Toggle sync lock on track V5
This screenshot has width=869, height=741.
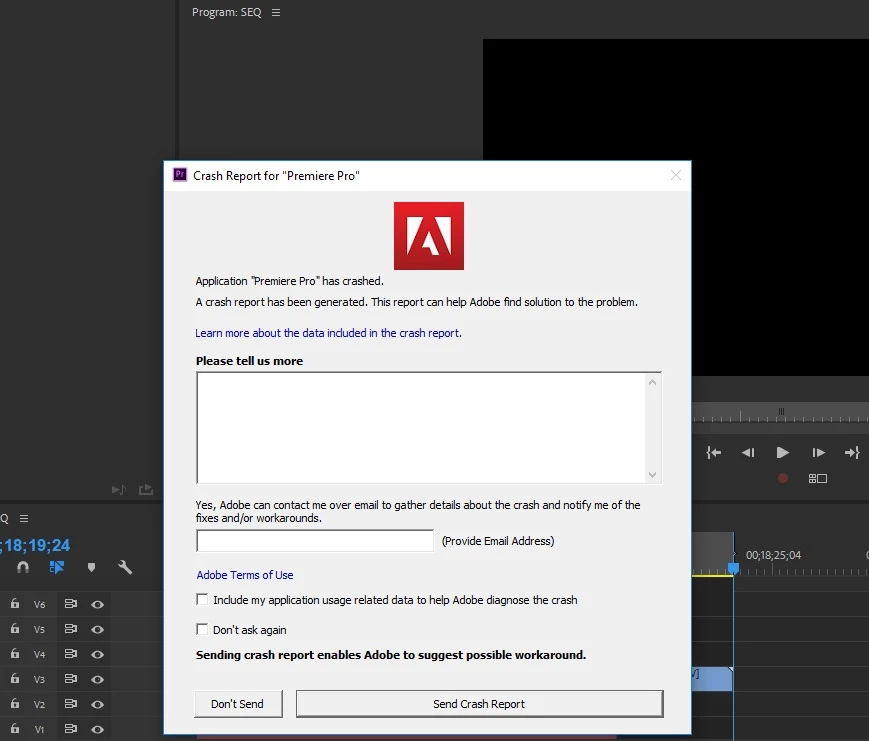[x=70, y=629]
